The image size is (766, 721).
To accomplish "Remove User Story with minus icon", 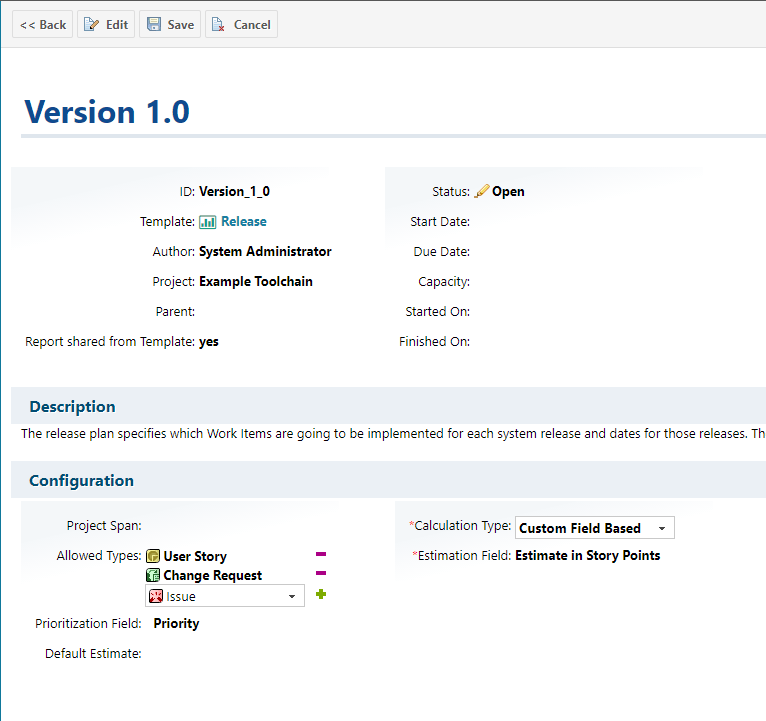I will click(321, 554).
